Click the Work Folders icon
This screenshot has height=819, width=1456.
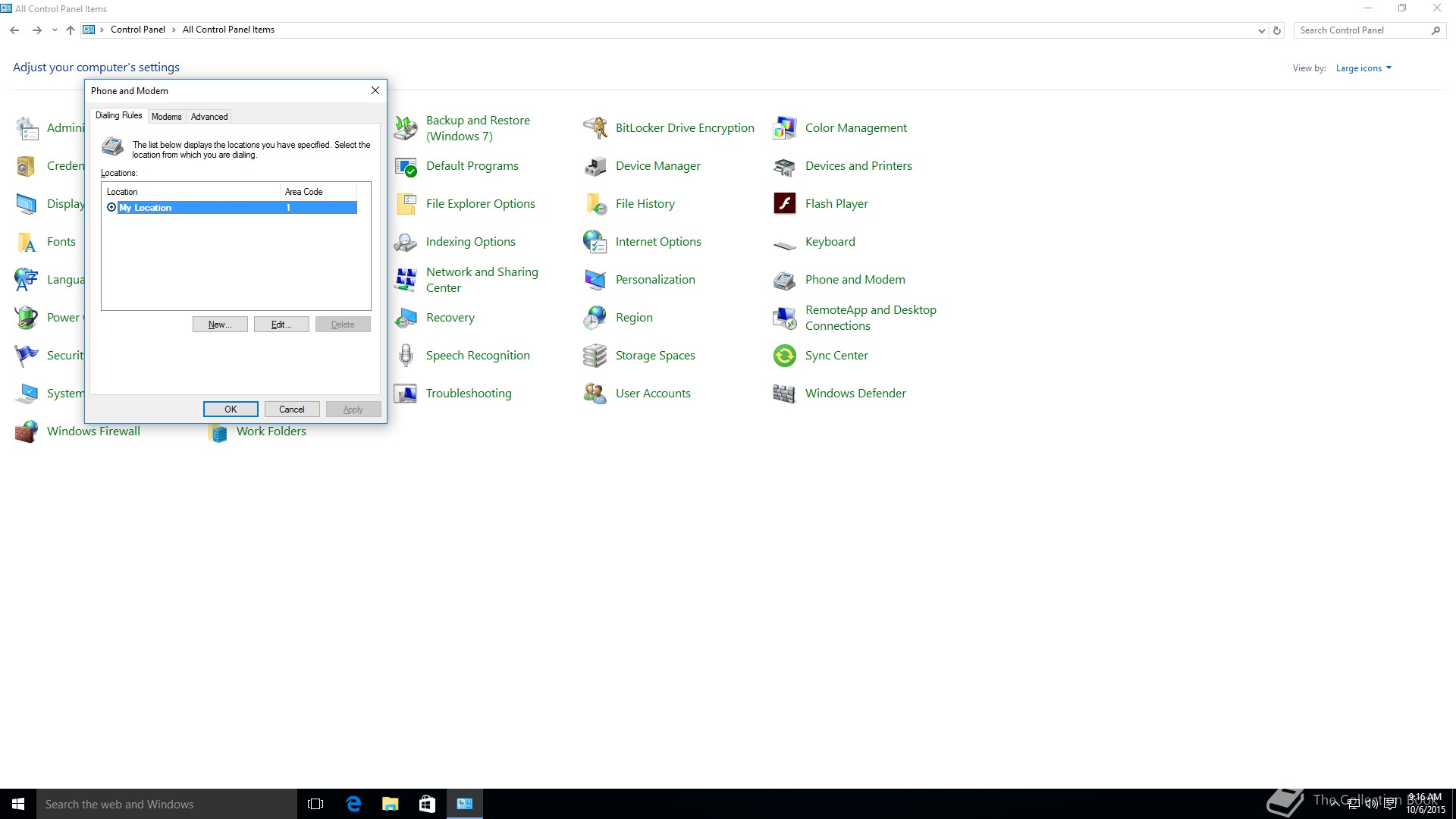[218, 433]
